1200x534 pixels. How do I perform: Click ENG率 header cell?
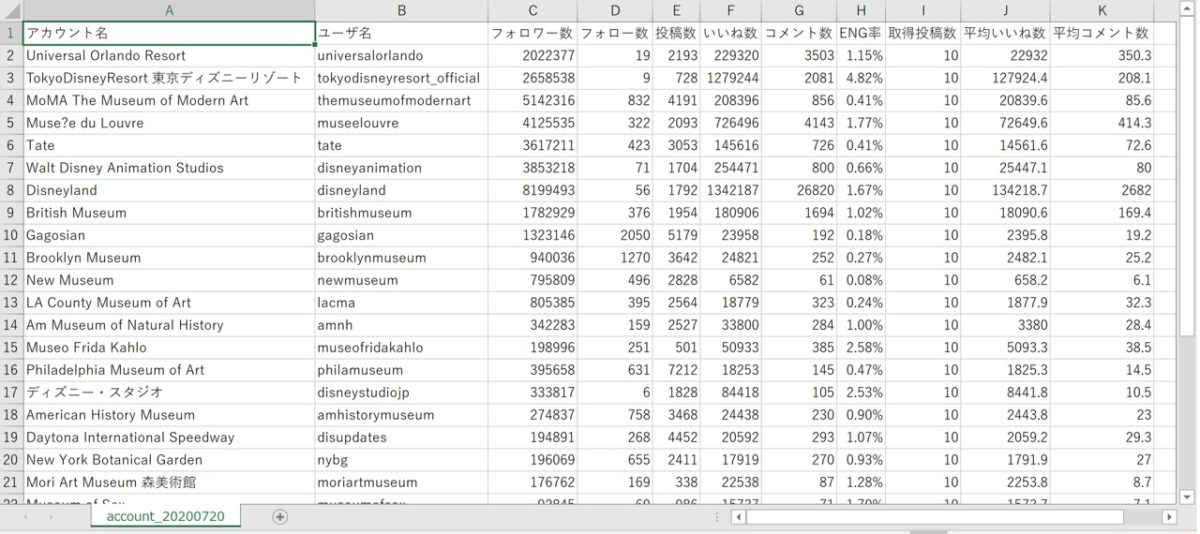tap(861, 33)
